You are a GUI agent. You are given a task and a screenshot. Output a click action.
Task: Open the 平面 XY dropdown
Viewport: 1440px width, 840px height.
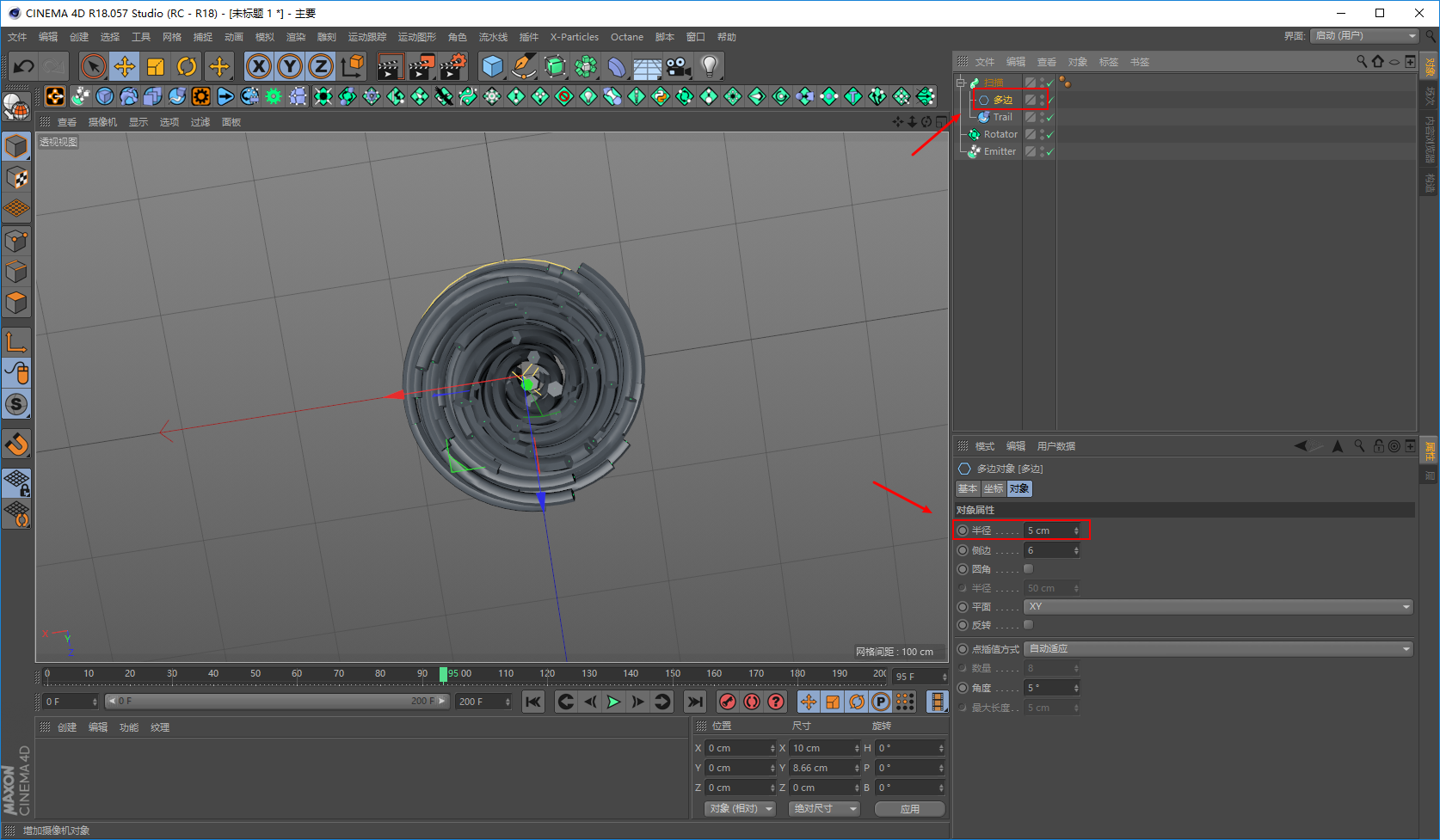pyautogui.click(x=1218, y=607)
